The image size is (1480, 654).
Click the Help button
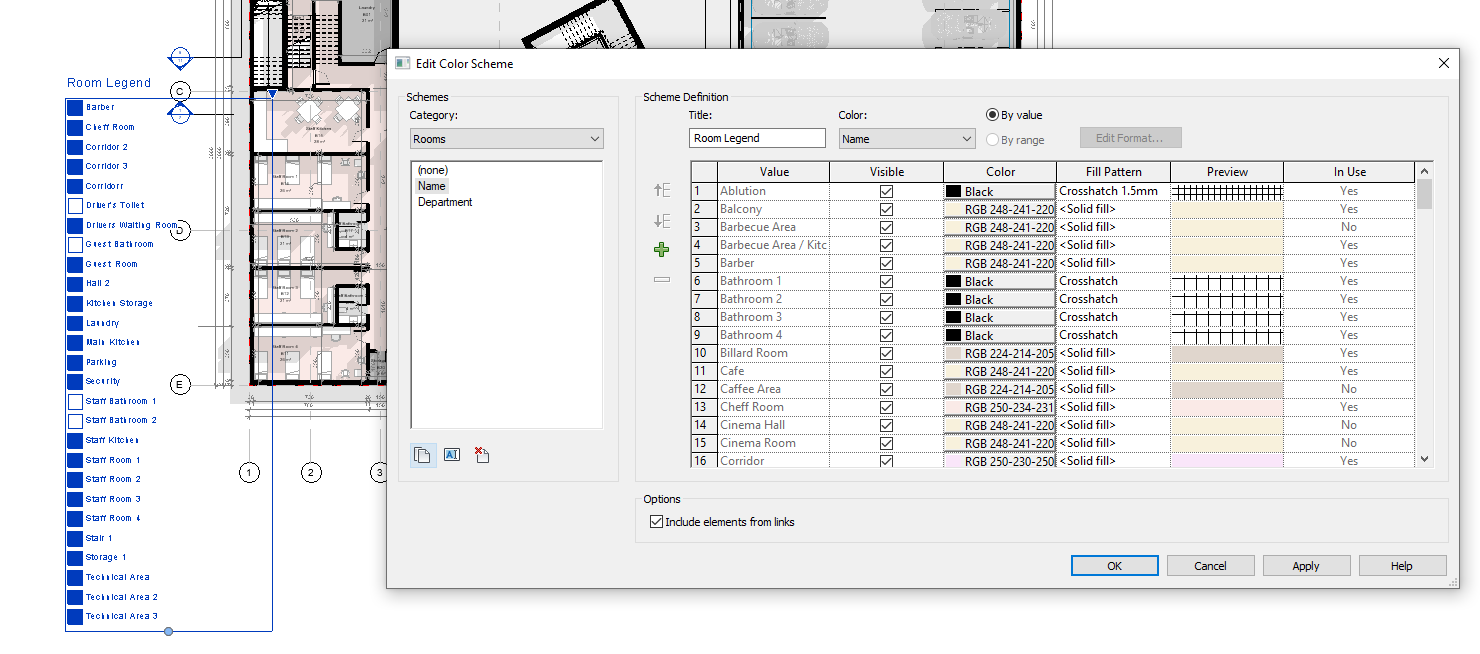tap(1402, 566)
